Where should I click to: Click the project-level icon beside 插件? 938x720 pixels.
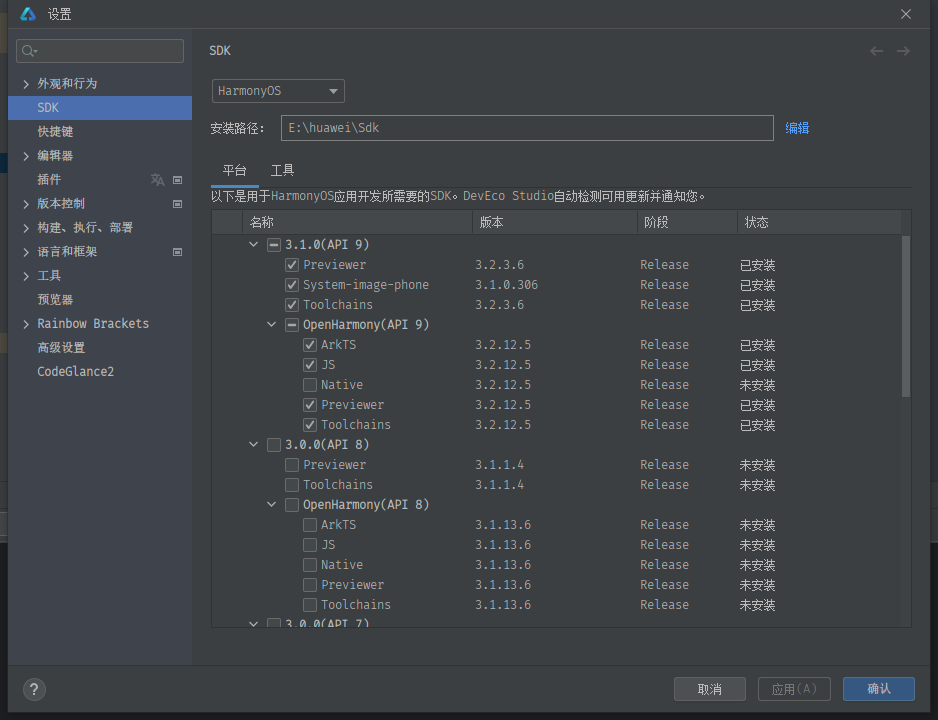(178, 180)
